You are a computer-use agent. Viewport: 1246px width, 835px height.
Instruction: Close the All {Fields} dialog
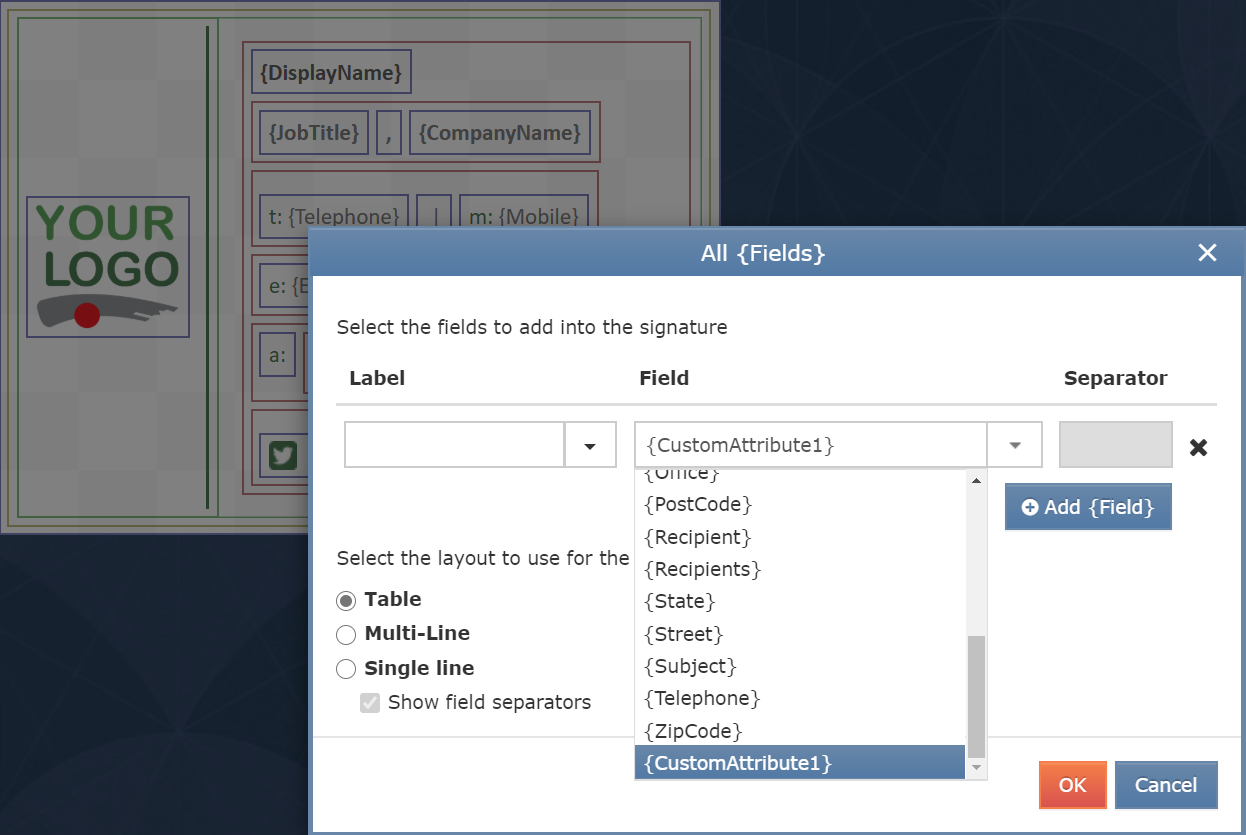point(1207,253)
